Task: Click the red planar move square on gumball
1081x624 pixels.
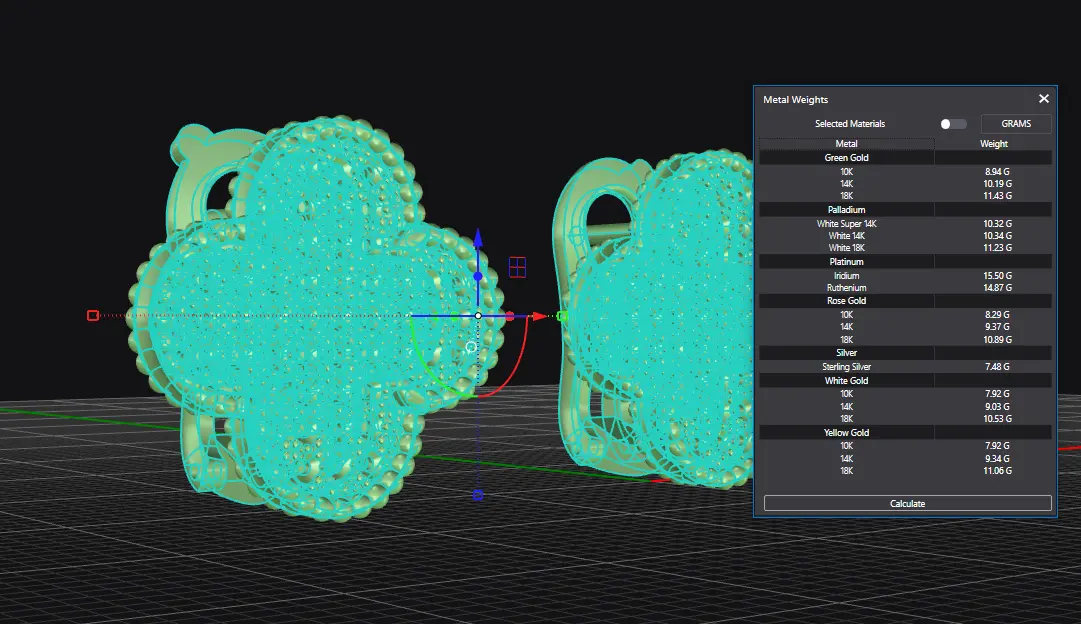Action: pos(517,267)
